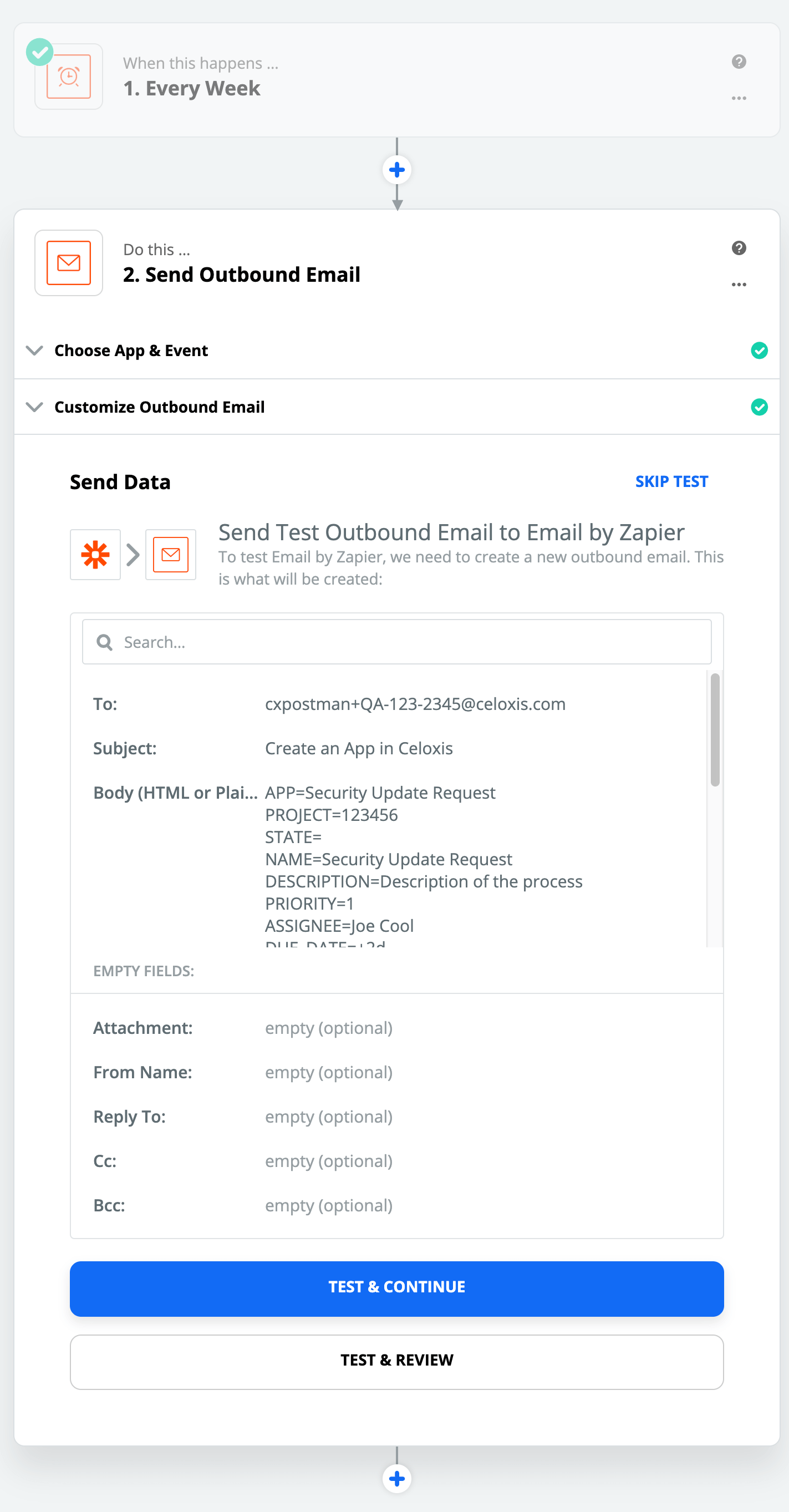Open Send Outbound Email step options menu
The image size is (789, 1512).
coord(739,285)
